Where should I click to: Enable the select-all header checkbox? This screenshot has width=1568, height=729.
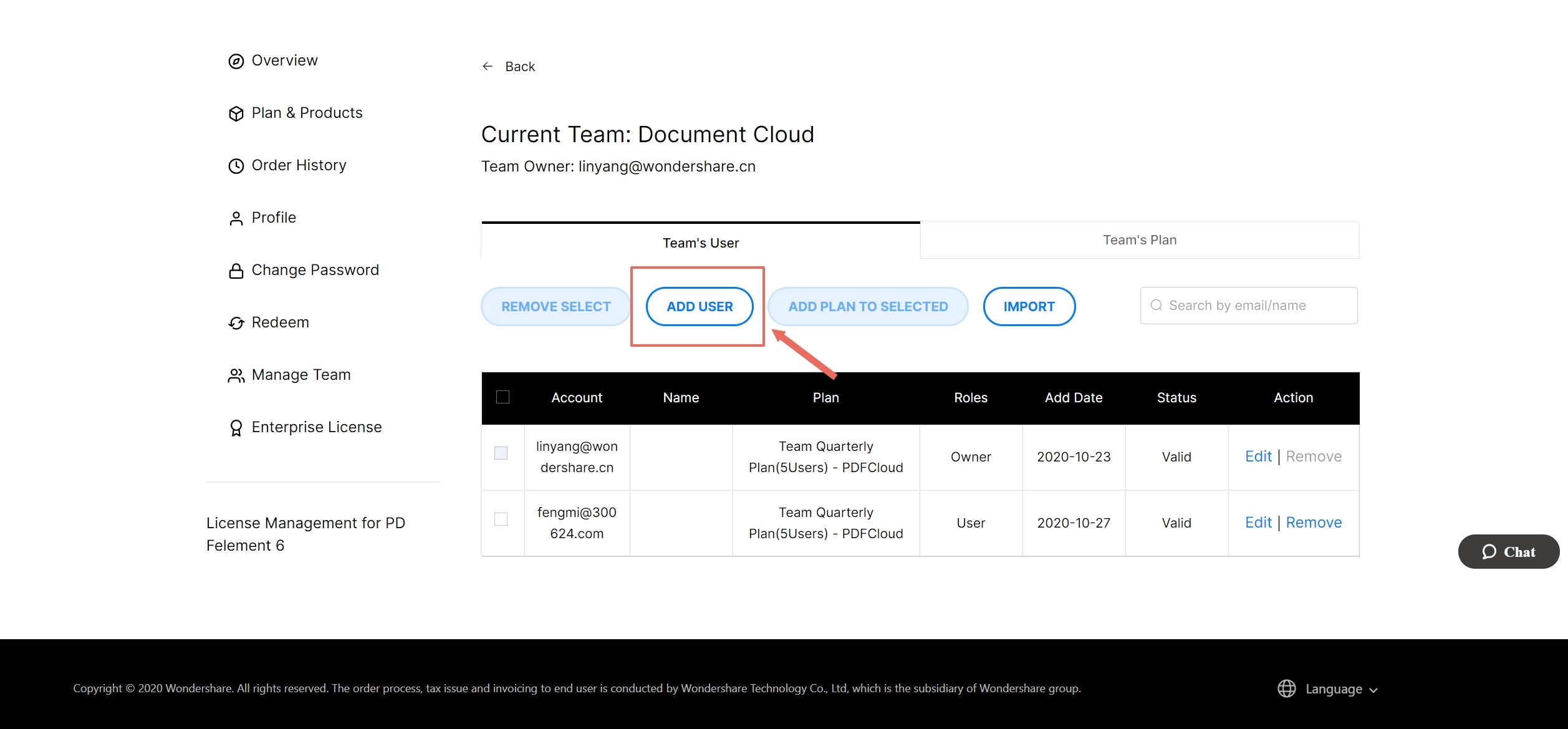[x=502, y=397]
